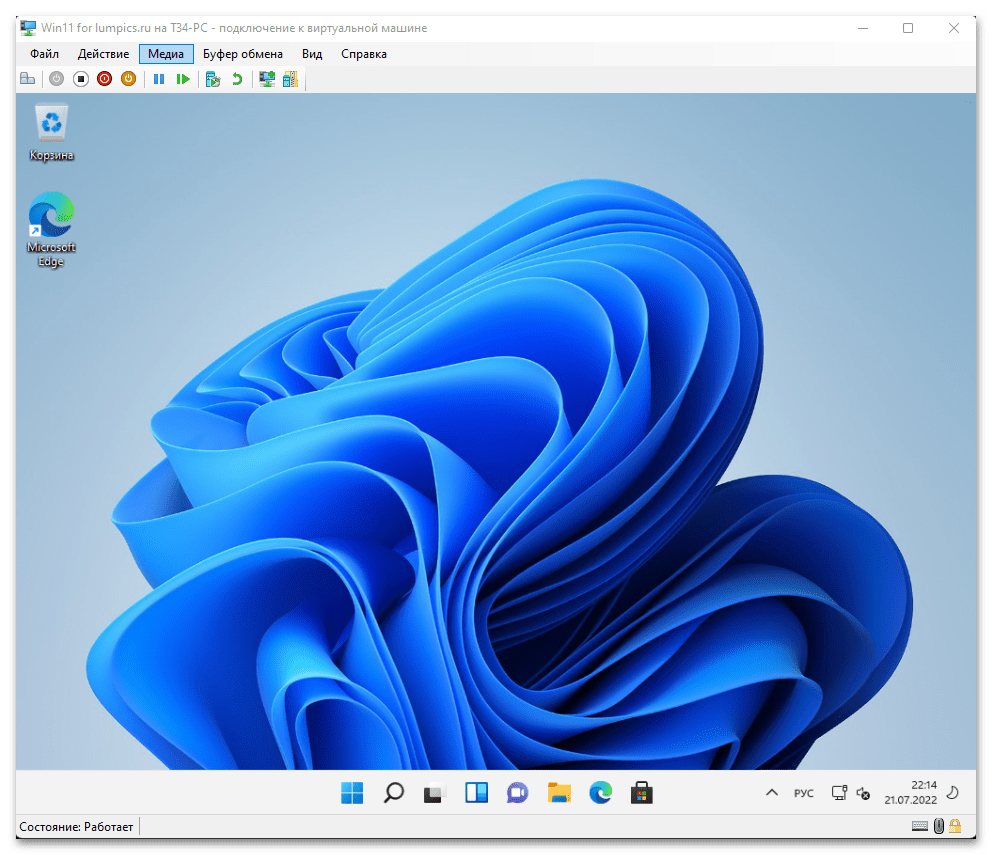Viewport: 992px width, 855px height.
Task: Create a checkpoint using toolbar icon
Action: coord(213,79)
